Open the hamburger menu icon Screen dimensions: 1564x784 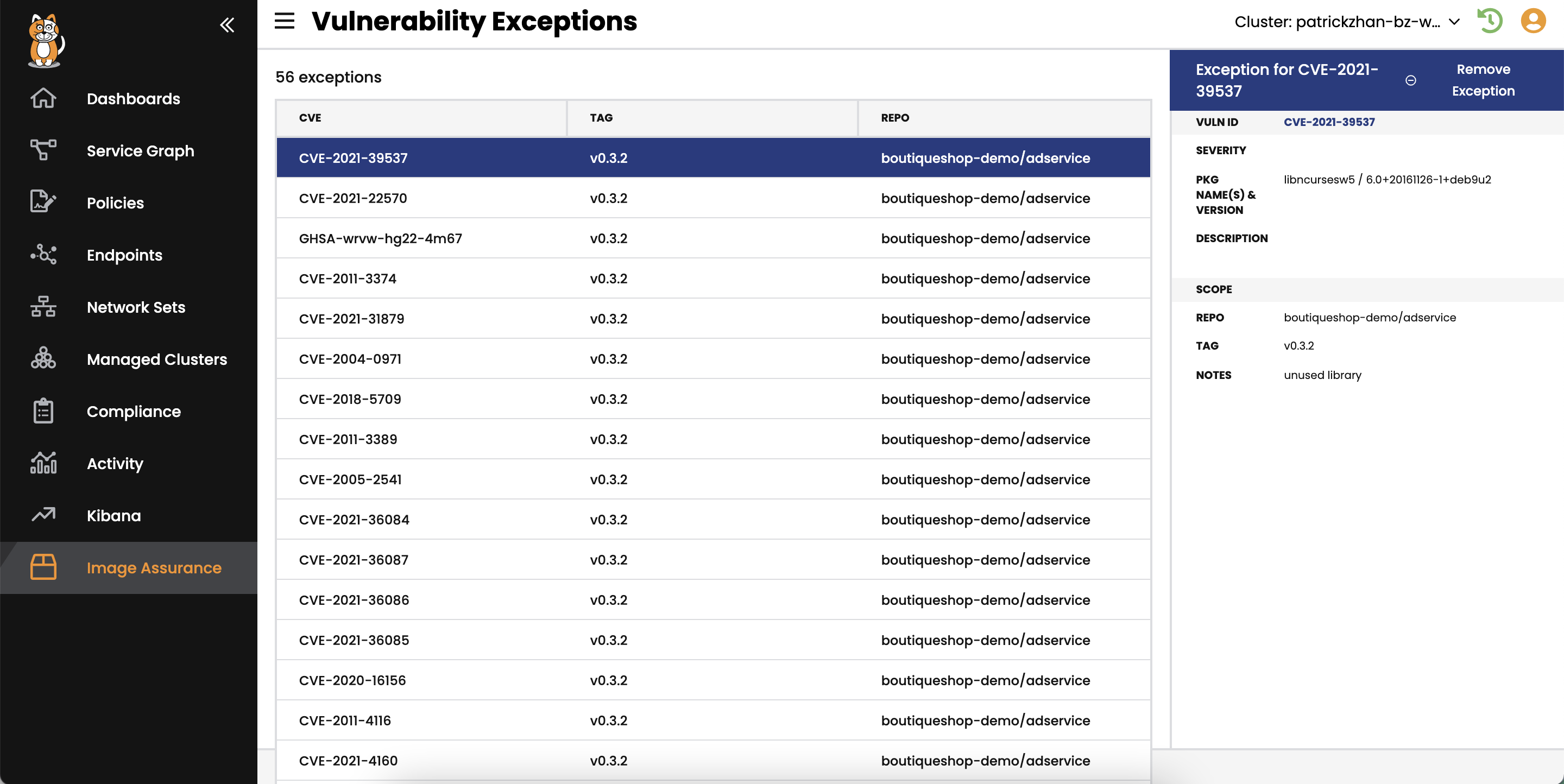[x=284, y=21]
